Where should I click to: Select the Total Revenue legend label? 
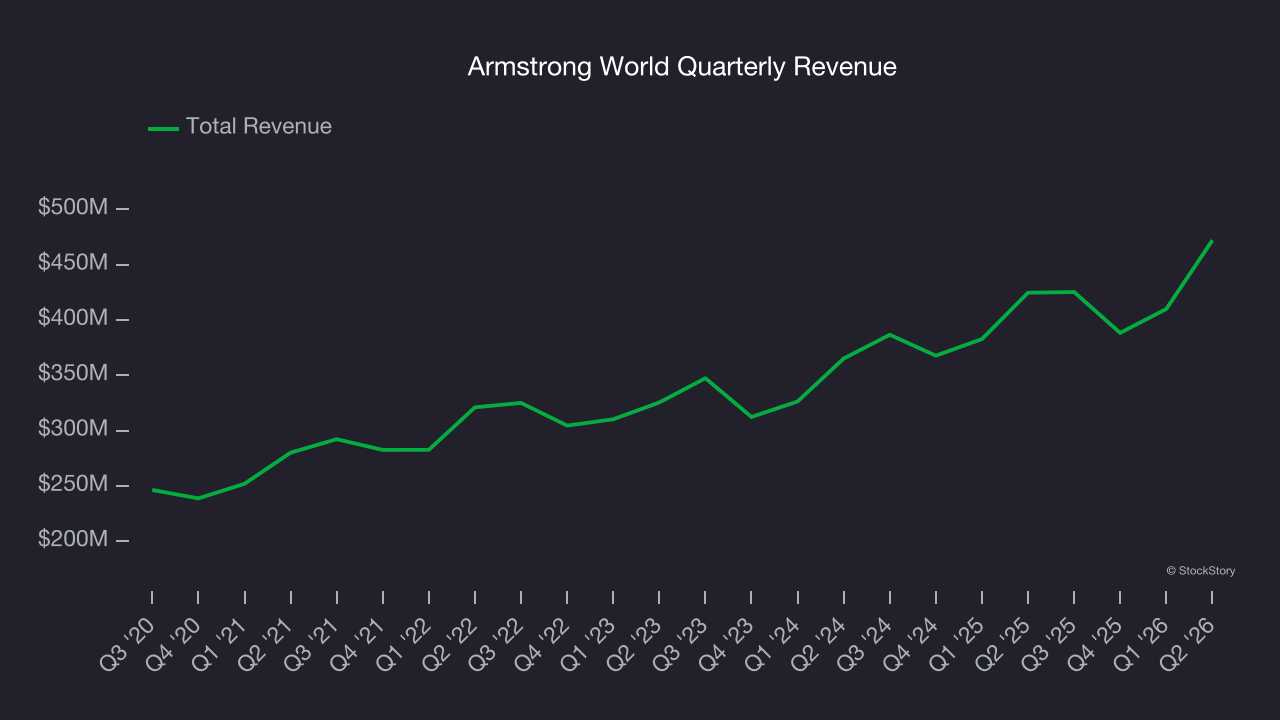[x=259, y=127]
